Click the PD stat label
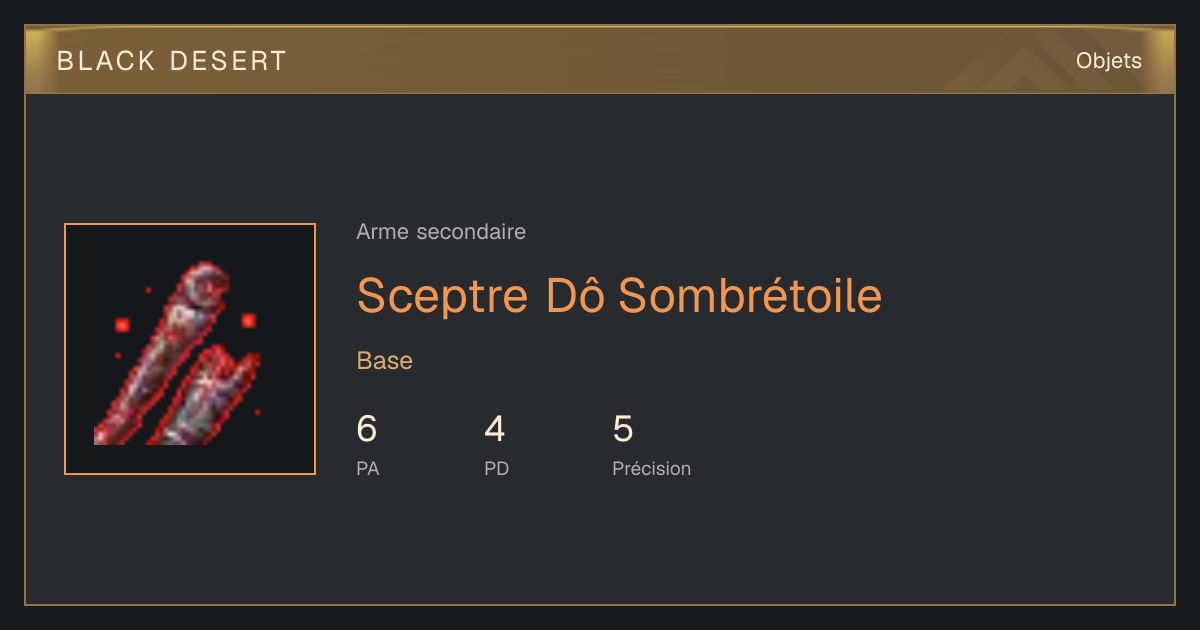Viewport: 1200px width, 630px height. click(x=497, y=468)
